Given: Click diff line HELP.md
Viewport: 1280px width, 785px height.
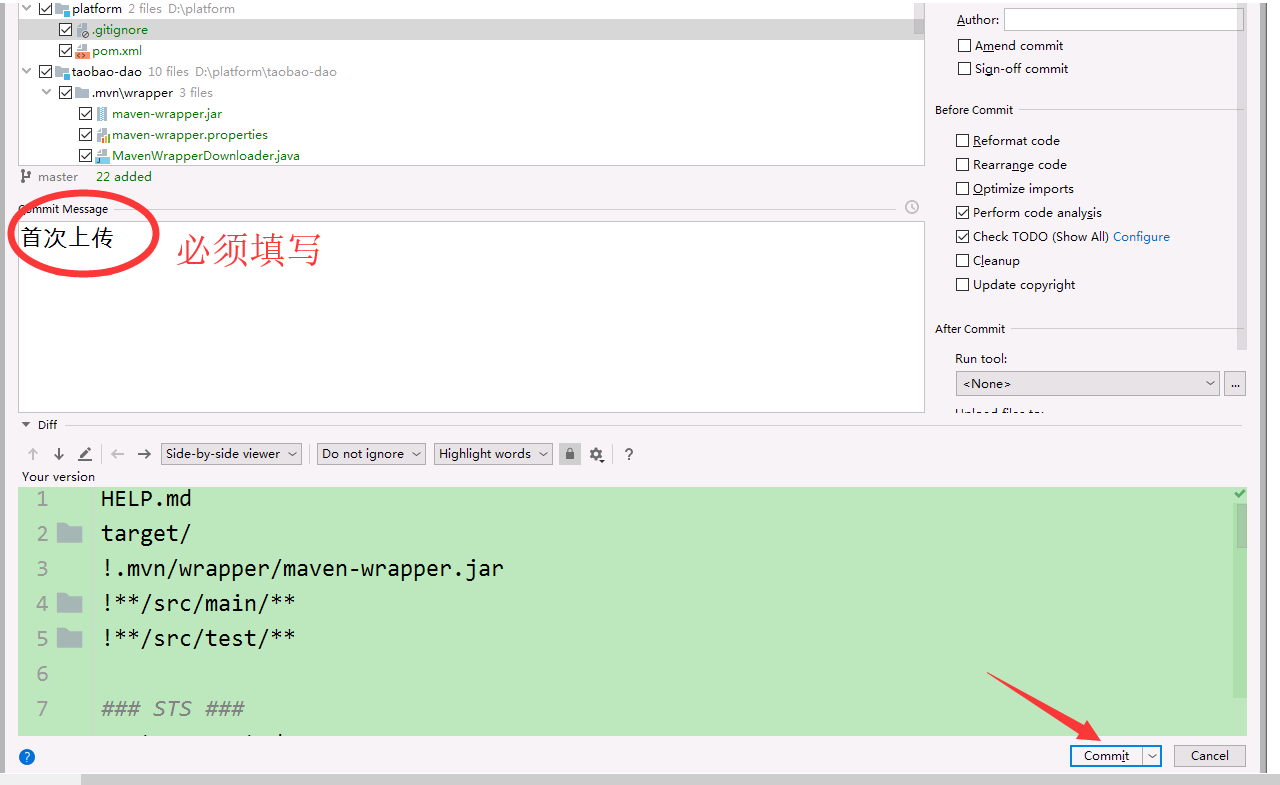Looking at the screenshot, I should (x=146, y=498).
